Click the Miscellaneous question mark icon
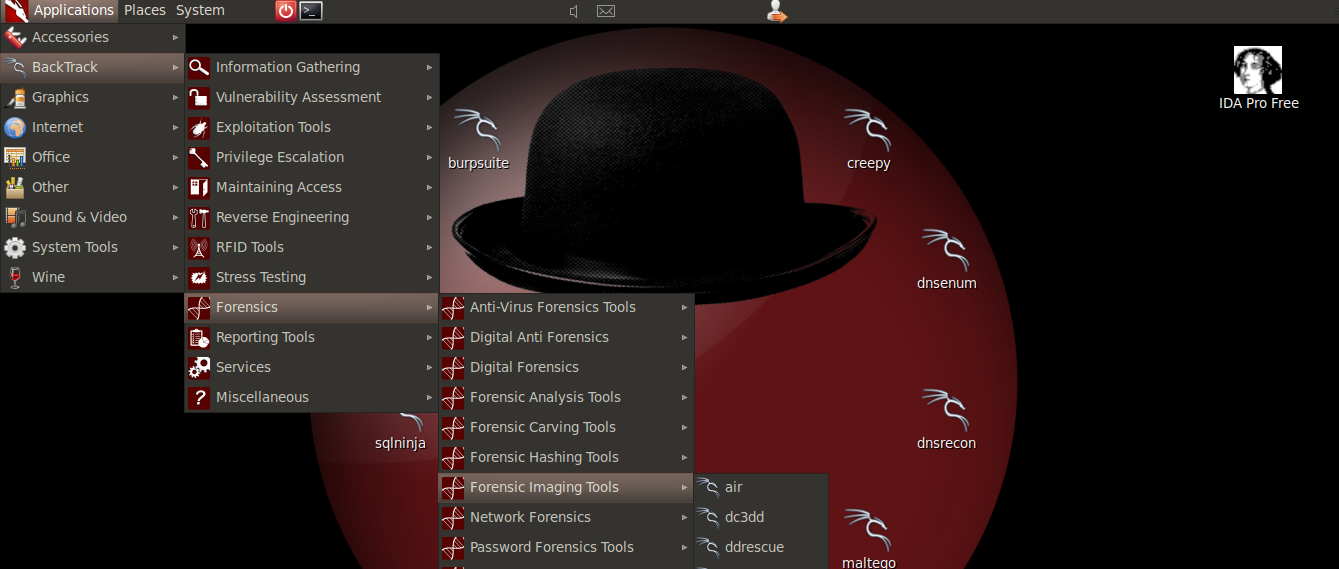Viewport: 1339px width, 569px height. click(x=199, y=397)
